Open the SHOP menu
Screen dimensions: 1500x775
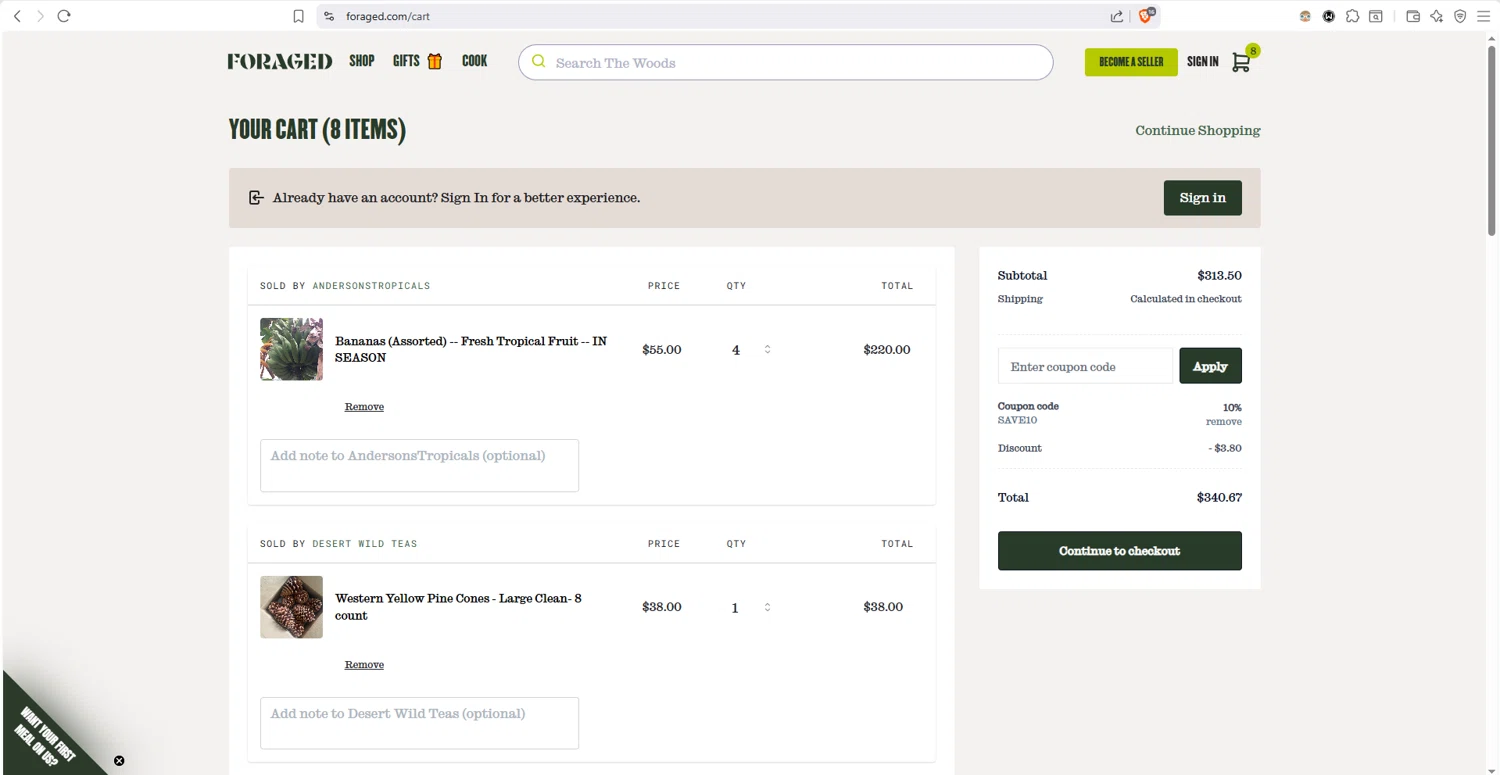tap(362, 61)
